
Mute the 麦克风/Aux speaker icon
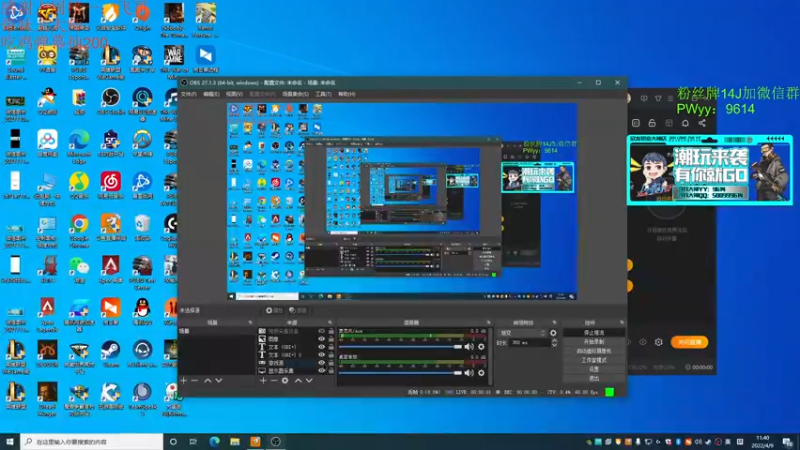coord(469,347)
